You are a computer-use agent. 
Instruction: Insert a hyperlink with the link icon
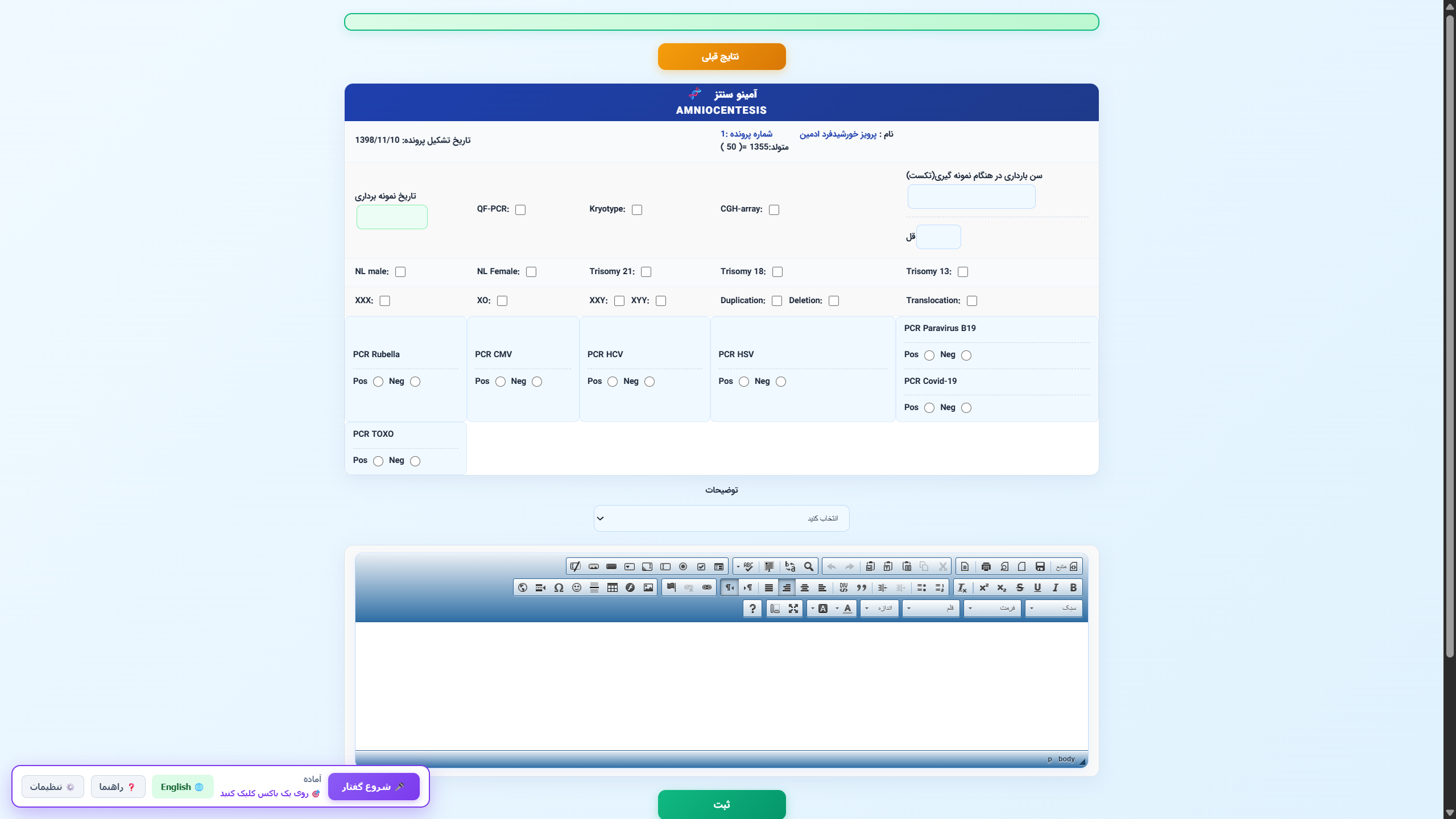pos(707,588)
